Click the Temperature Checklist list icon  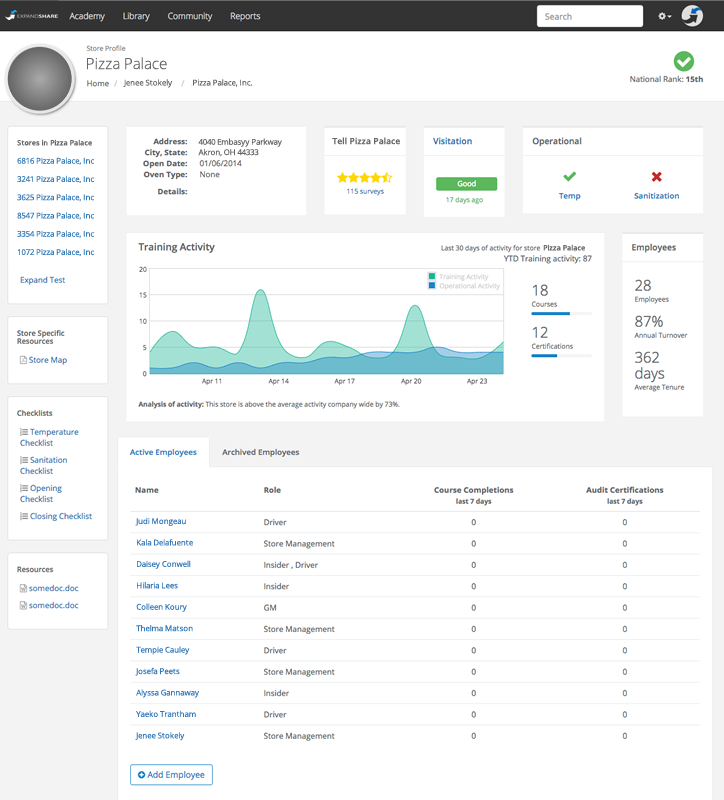(23, 432)
